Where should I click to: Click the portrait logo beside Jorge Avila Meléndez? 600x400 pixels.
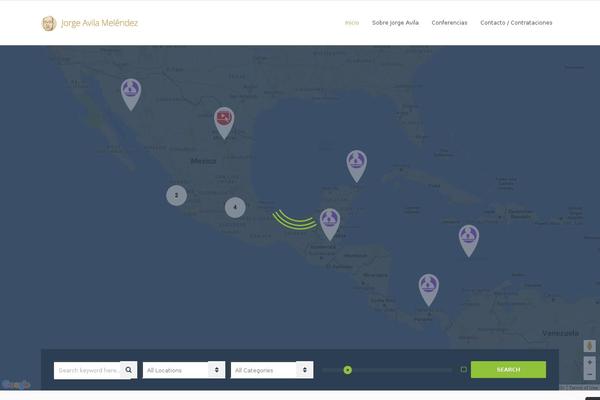pyautogui.click(x=49, y=23)
